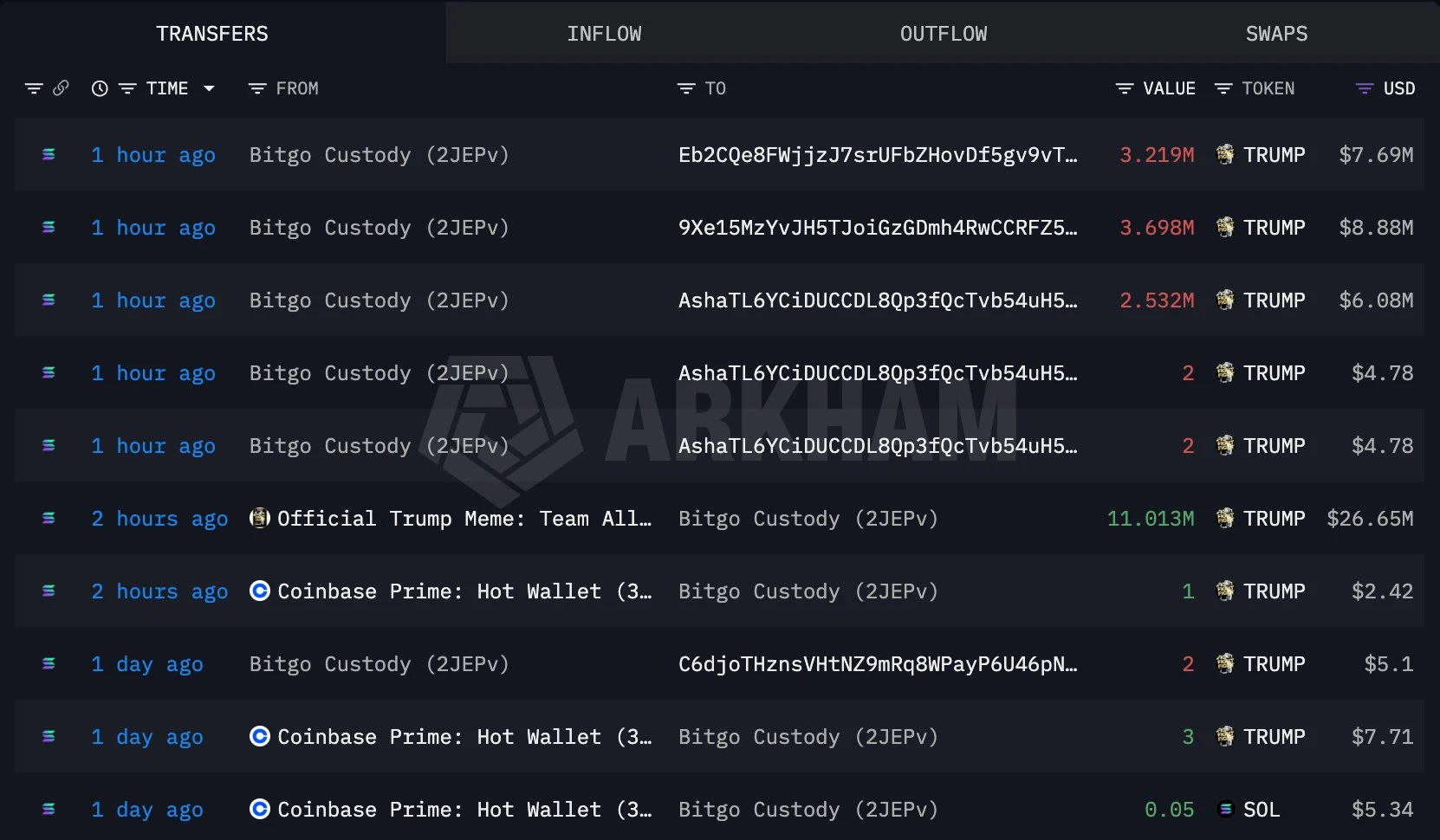Image resolution: width=1440 pixels, height=840 pixels.
Task: Click the 11.013M value
Action: pyautogui.click(x=1151, y=519)
